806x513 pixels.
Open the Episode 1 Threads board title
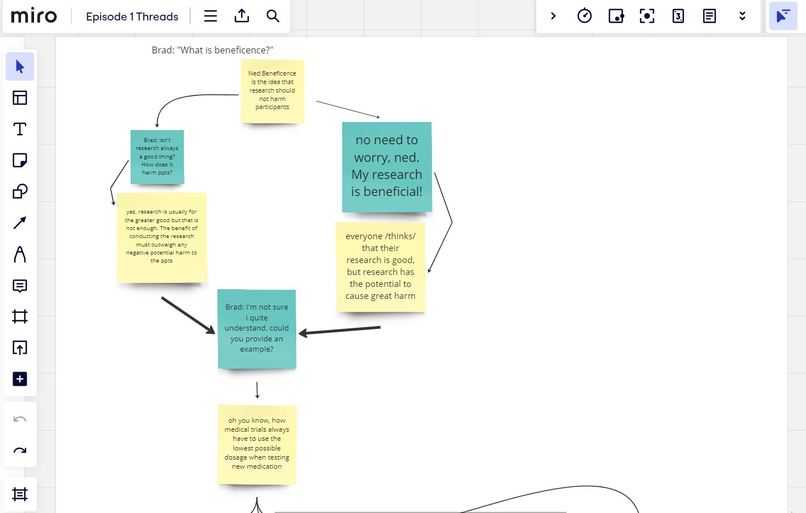click(132, 16)
